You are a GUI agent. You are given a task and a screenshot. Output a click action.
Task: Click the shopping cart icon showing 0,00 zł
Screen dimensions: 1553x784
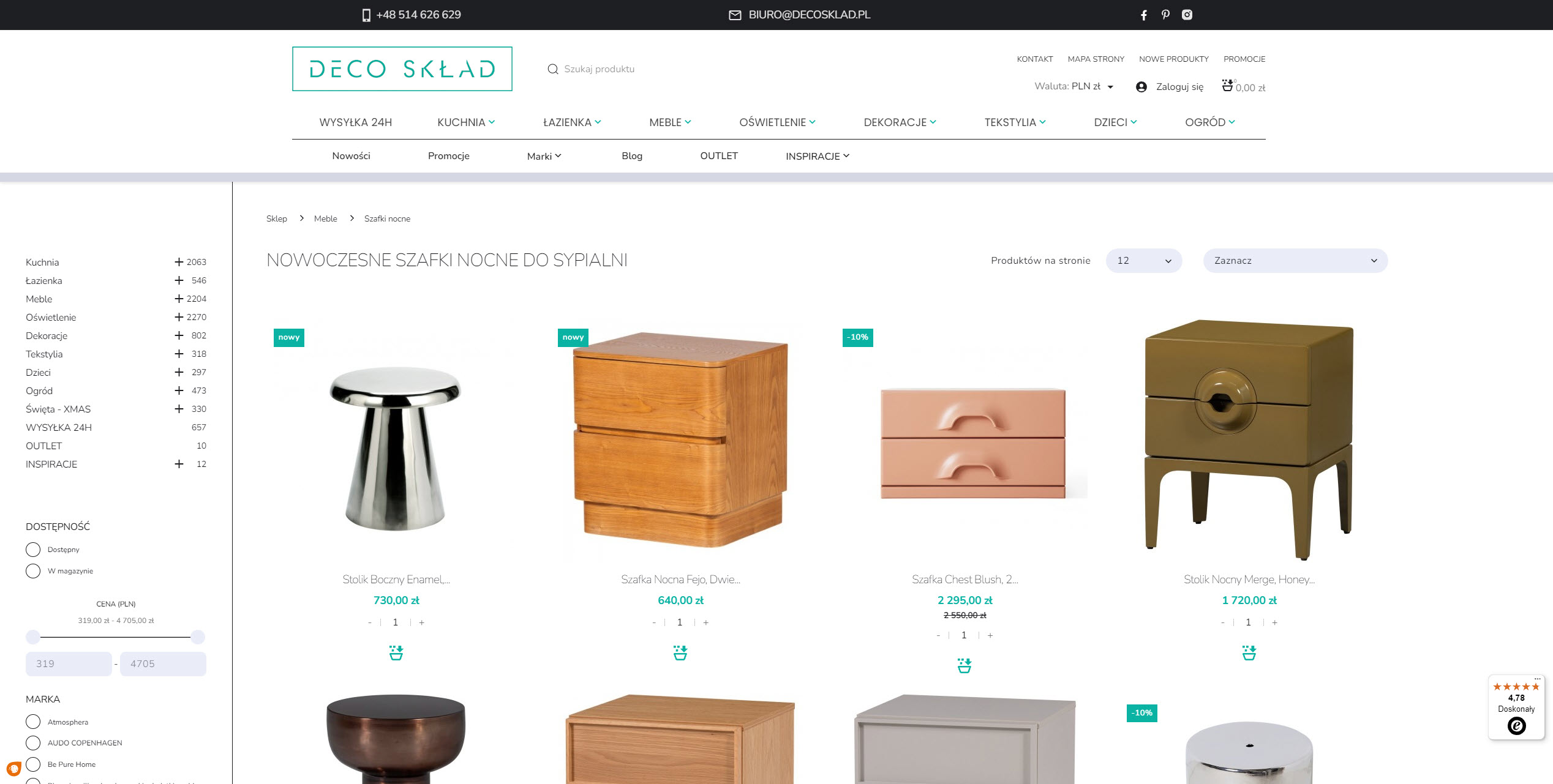[1227, 86]
